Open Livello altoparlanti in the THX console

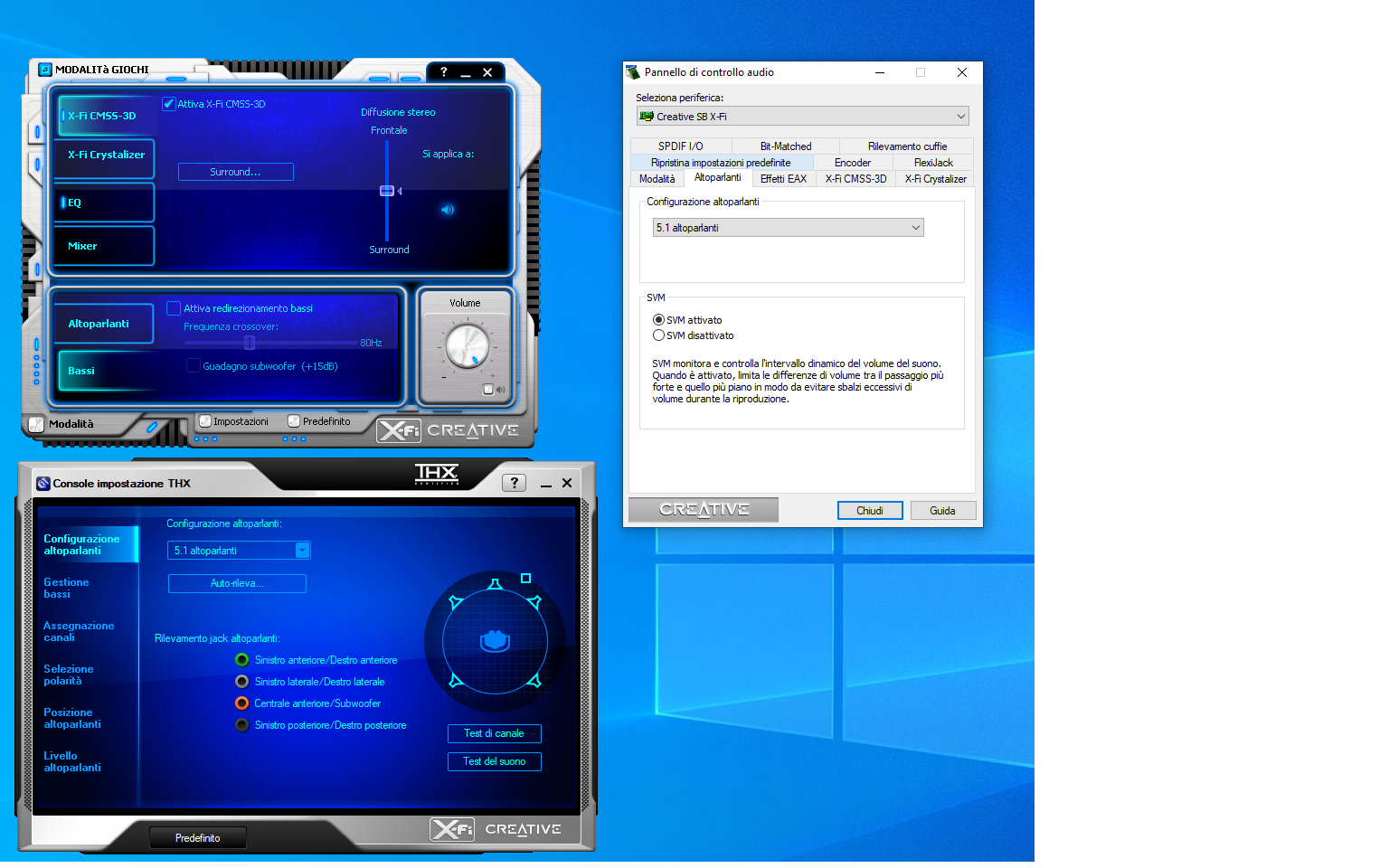tap(72, 762)
